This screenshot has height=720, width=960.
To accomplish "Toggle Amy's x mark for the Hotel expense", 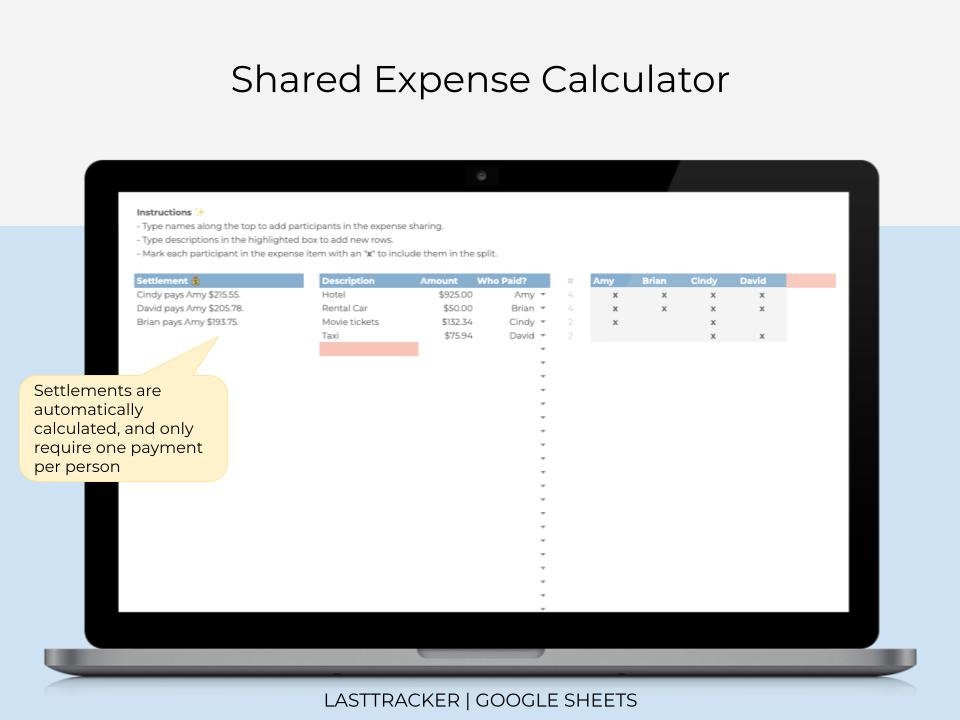I will (615, 294).
